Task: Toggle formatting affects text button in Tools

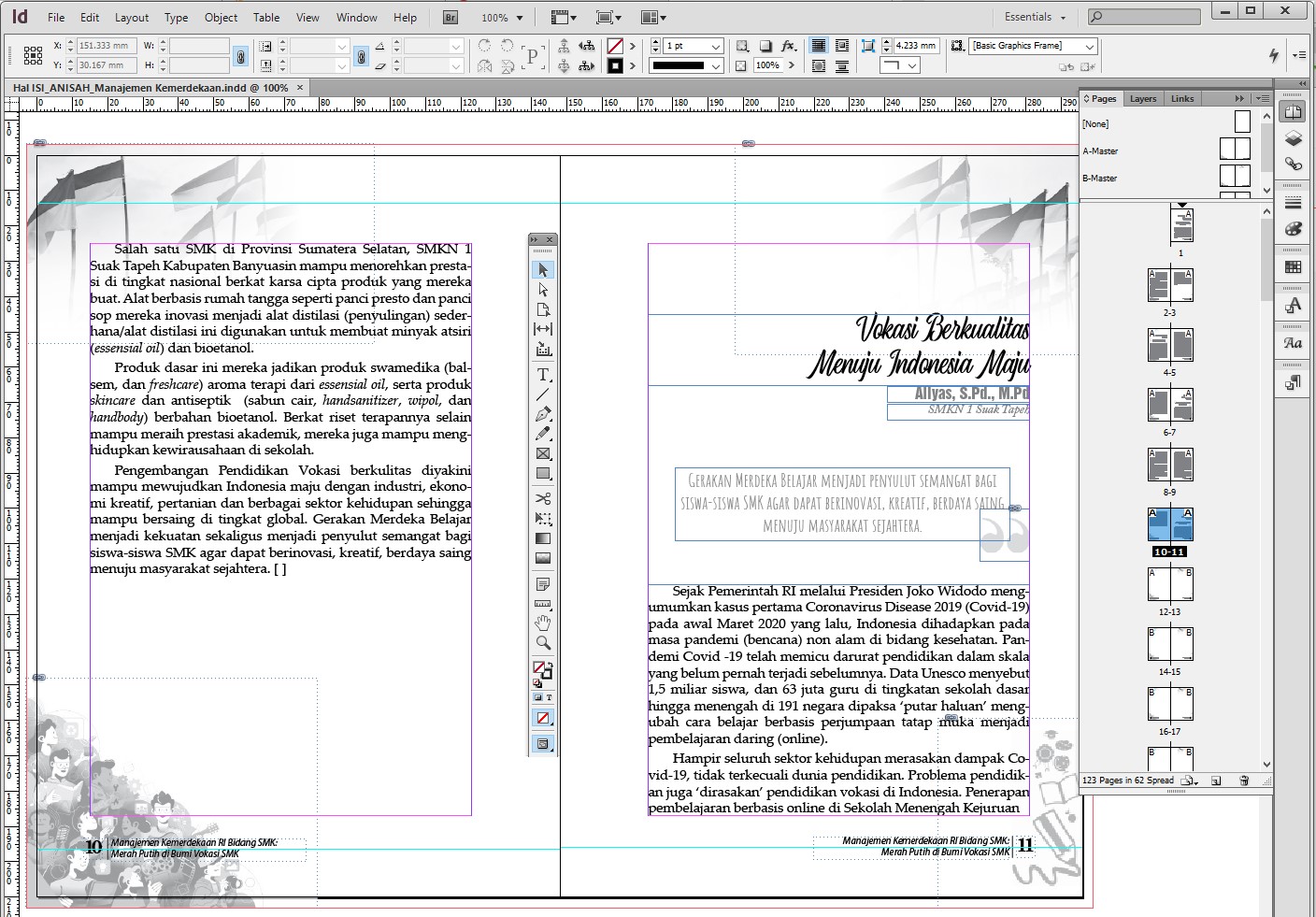Action: click(549, 697)
